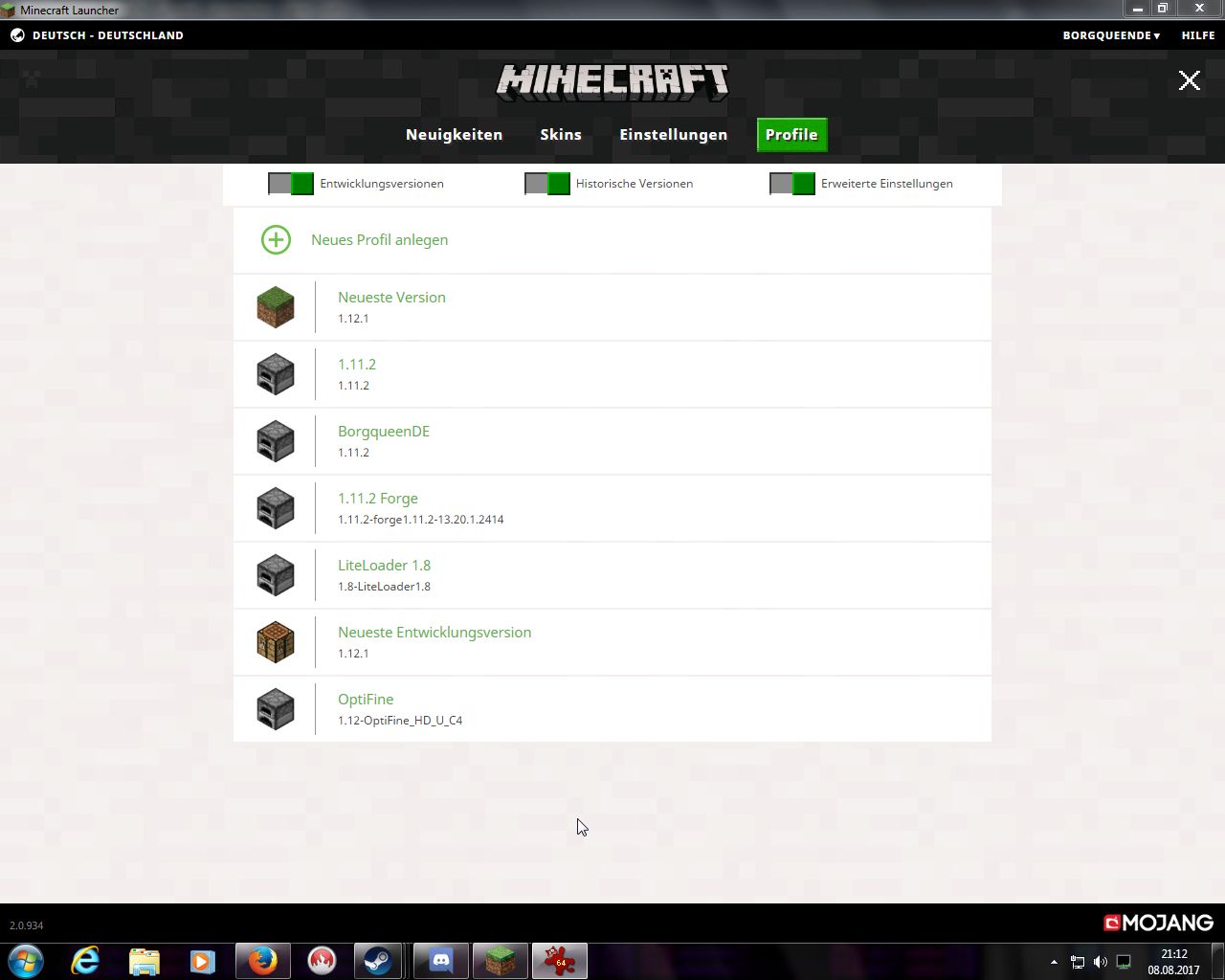Open Discord from the taskbar
The height and width of the screenshot is (980, 1225).
[441, 961]
